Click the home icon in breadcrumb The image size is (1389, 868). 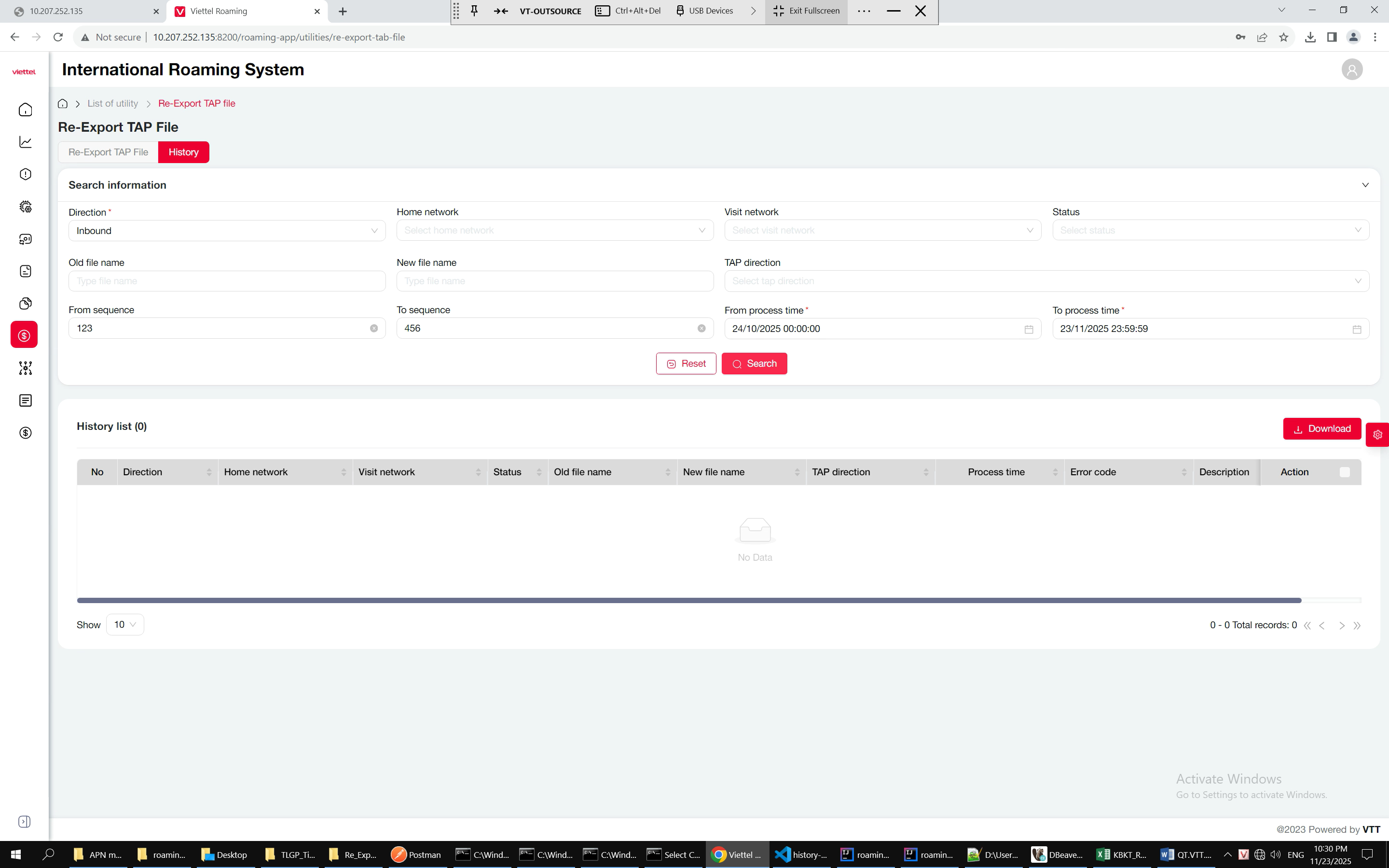tap(63, 103)
